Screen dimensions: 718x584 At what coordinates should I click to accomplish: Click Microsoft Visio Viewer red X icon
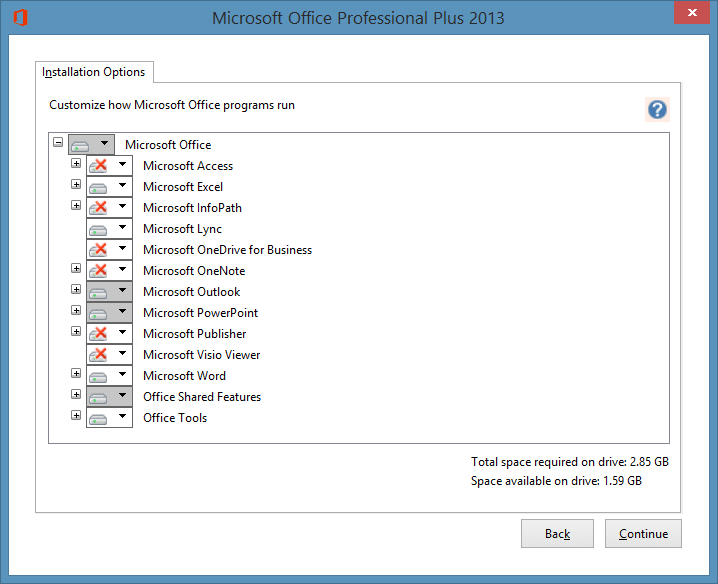tap(98, 355)
